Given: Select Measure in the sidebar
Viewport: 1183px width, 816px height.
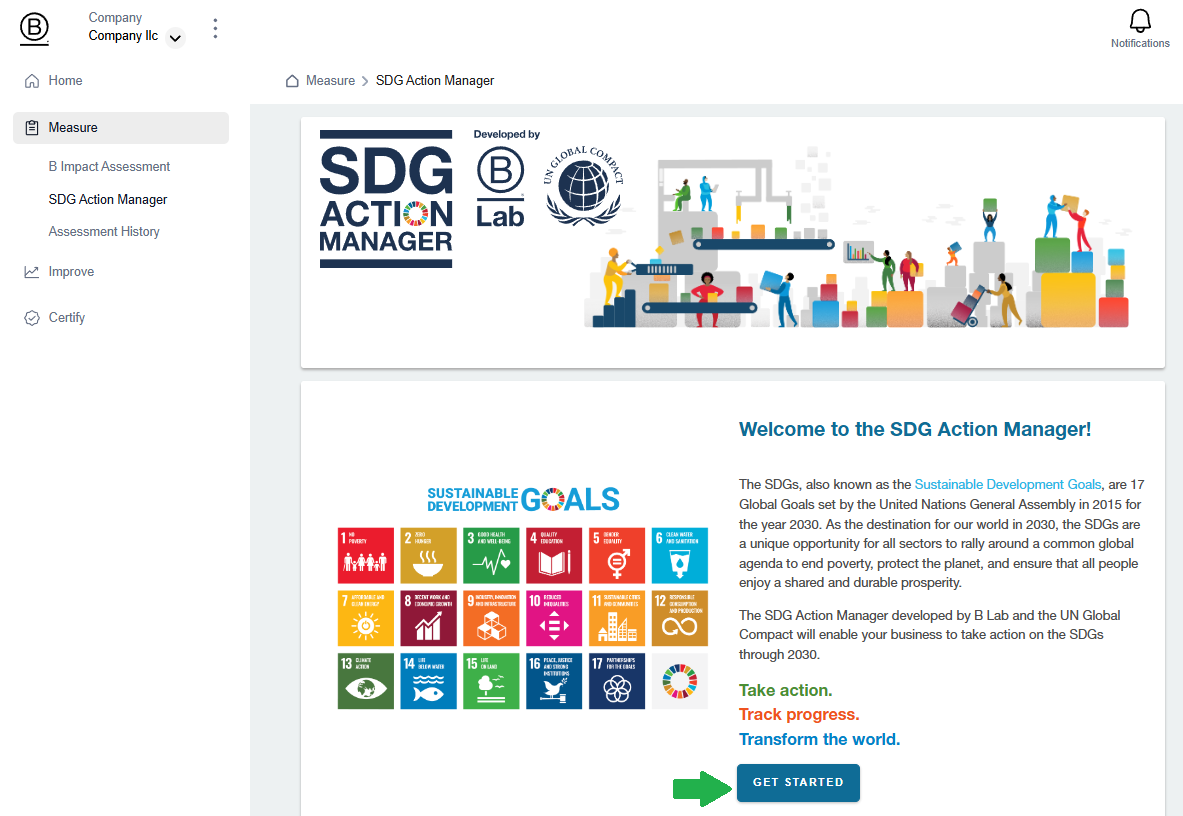Looking at the screenshot, I should 121,127.
